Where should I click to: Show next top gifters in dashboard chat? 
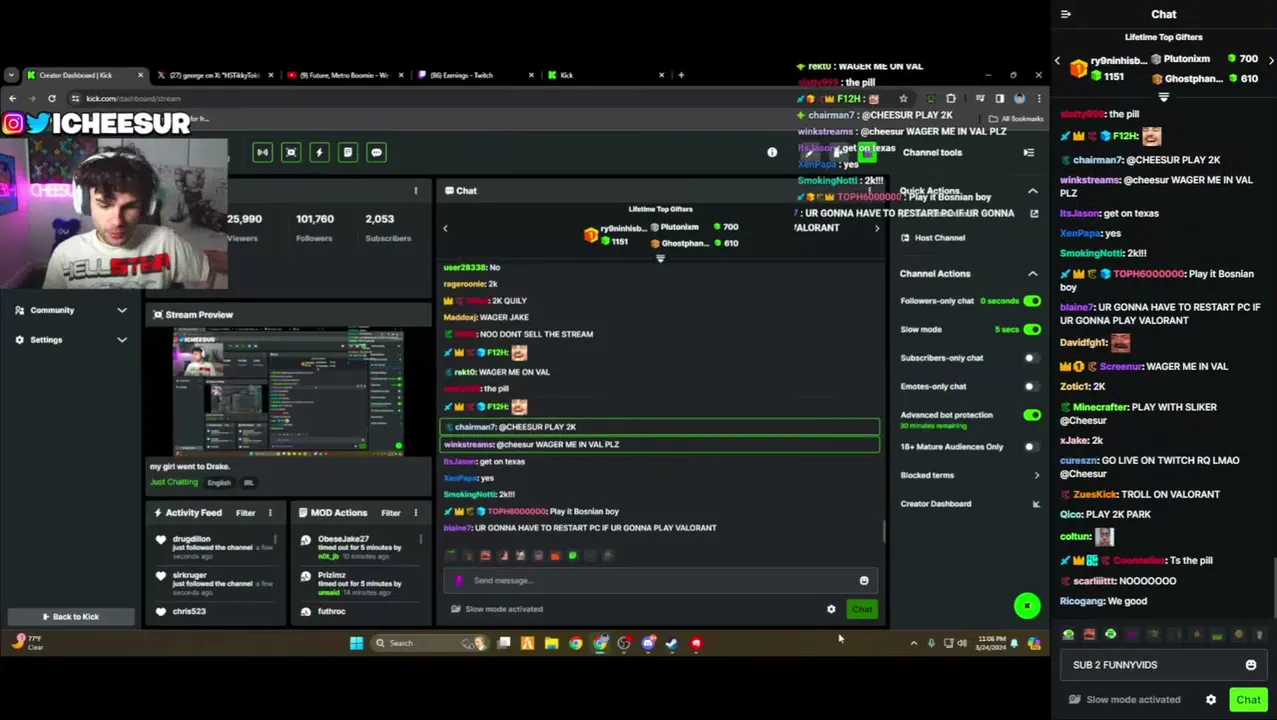(877, 228)
